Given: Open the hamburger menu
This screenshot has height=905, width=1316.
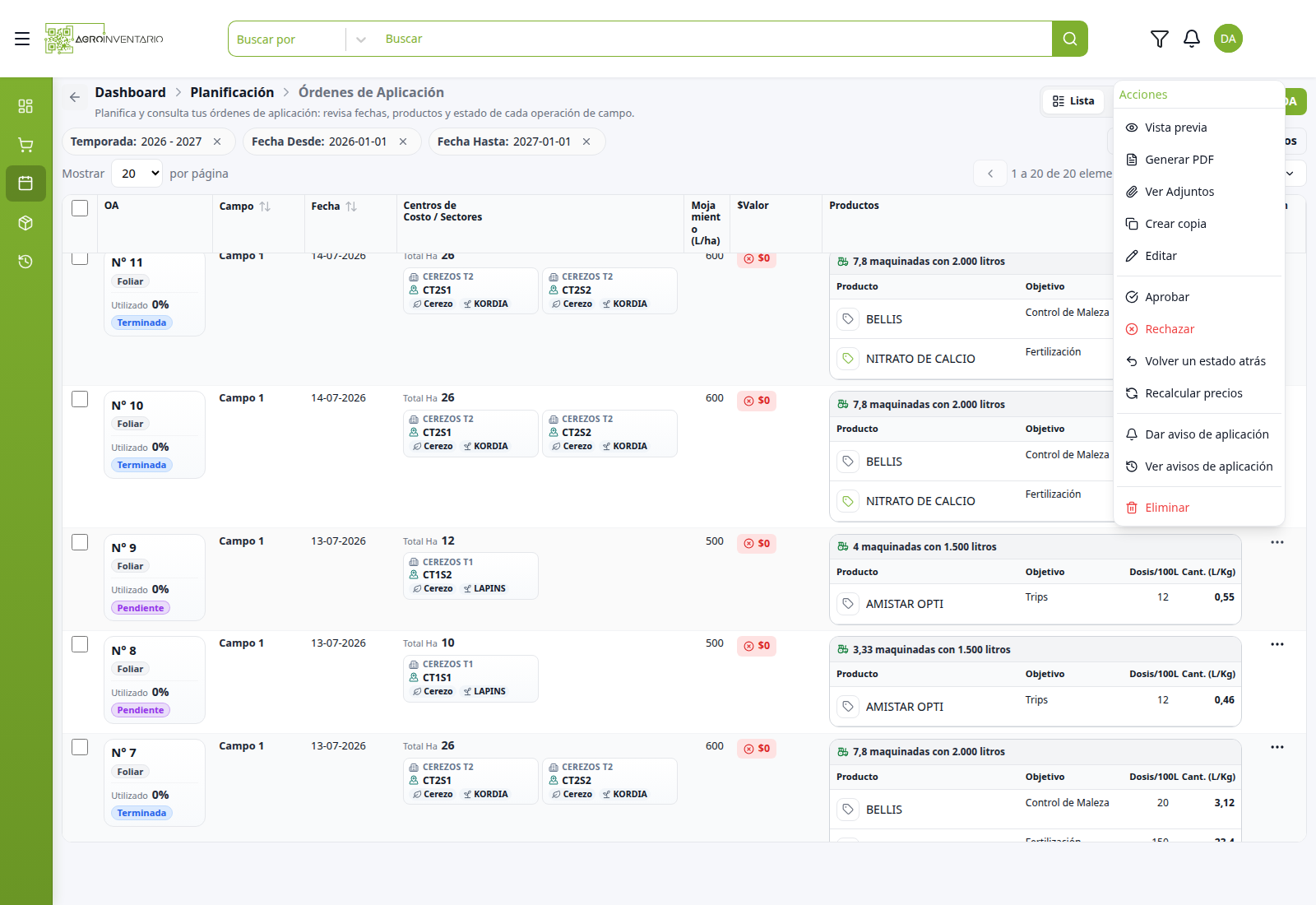Looking at the screenshot, I should pos(22,39).
